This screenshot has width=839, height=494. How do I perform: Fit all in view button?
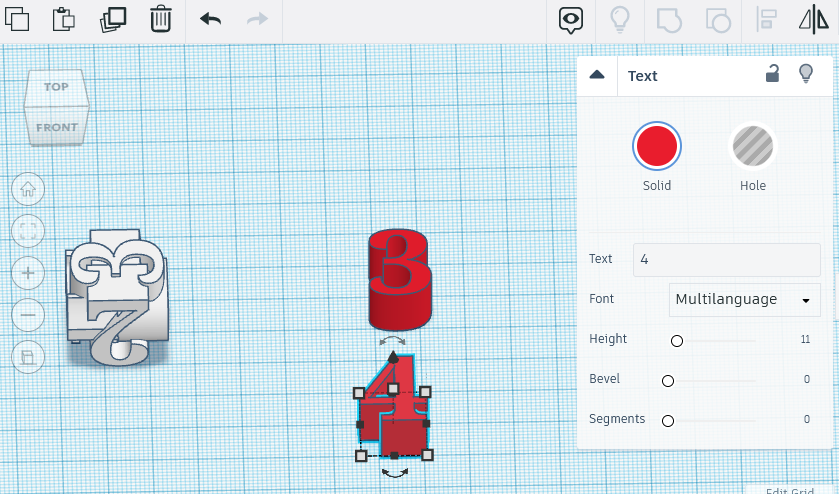tap(28, 231)
